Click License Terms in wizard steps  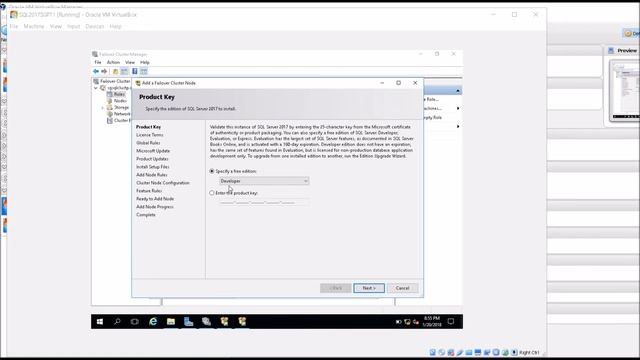150,135
